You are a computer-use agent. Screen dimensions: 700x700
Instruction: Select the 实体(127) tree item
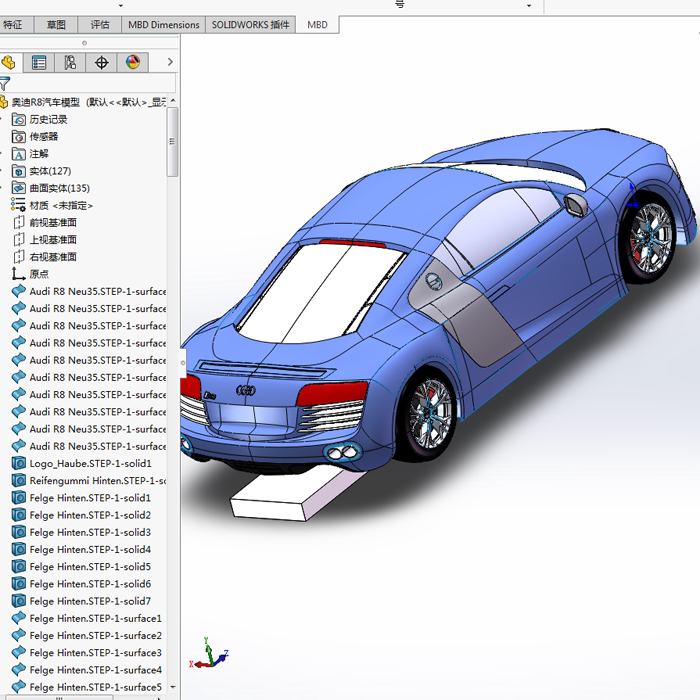(50, 171)
